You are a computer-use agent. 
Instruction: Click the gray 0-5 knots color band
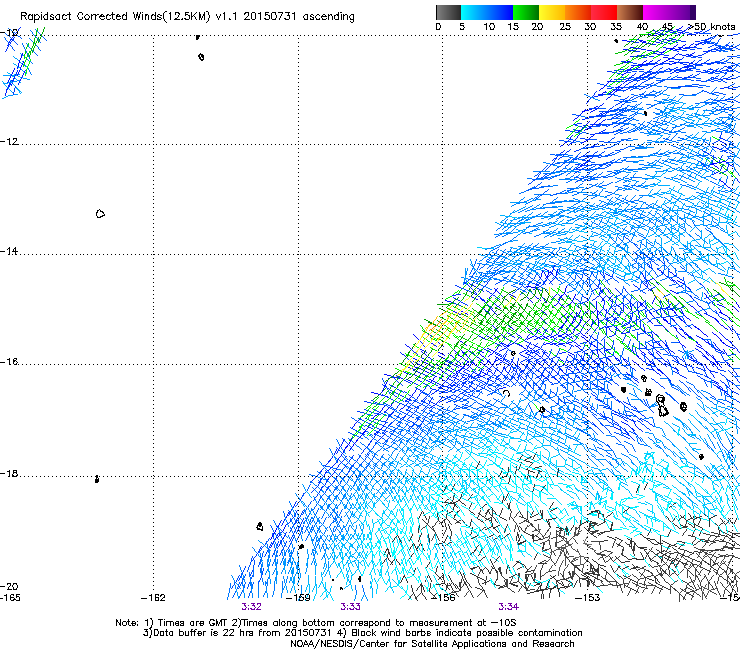click(448, 12)
